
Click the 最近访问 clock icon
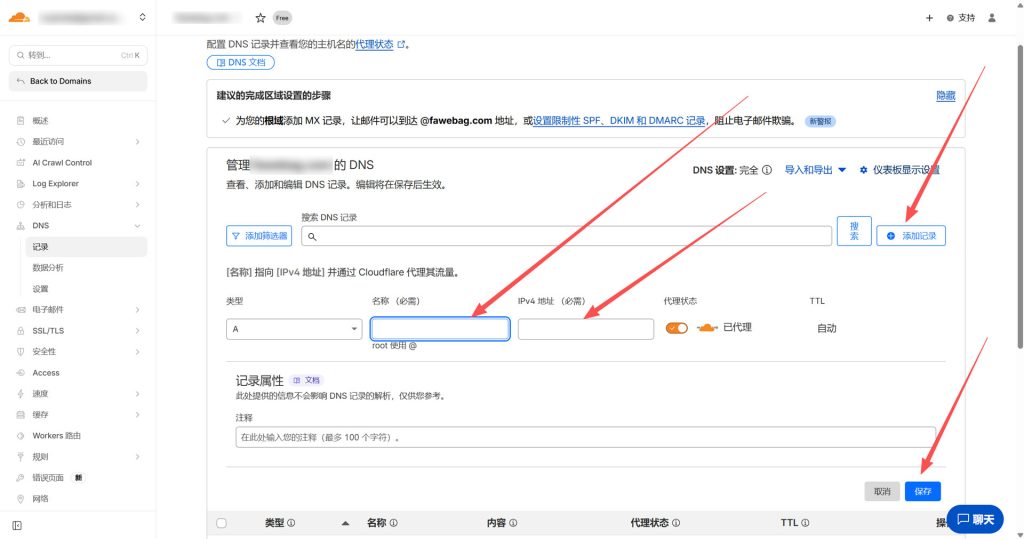tap(20, 142)
